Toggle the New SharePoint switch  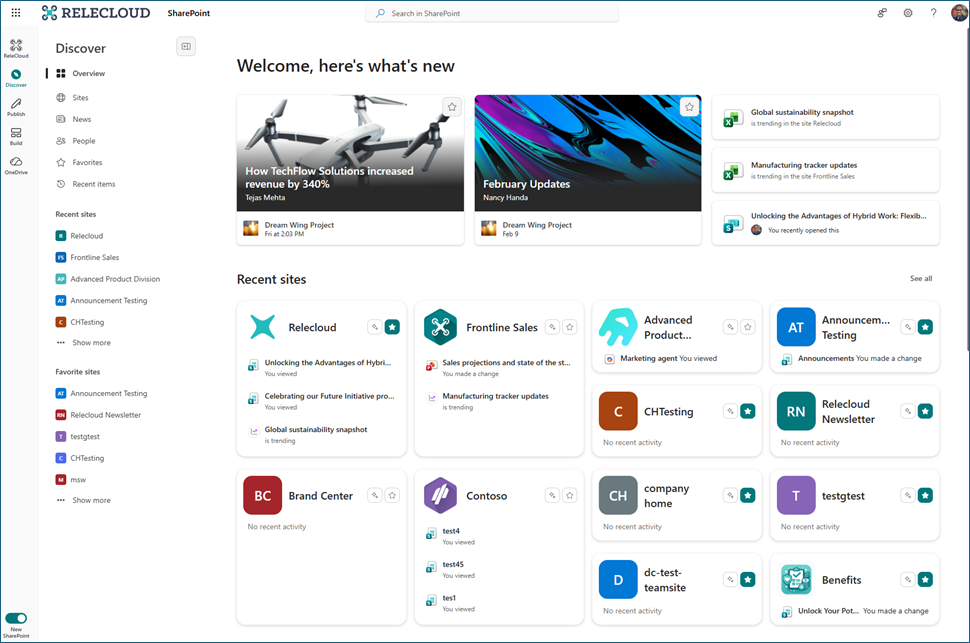16,618
